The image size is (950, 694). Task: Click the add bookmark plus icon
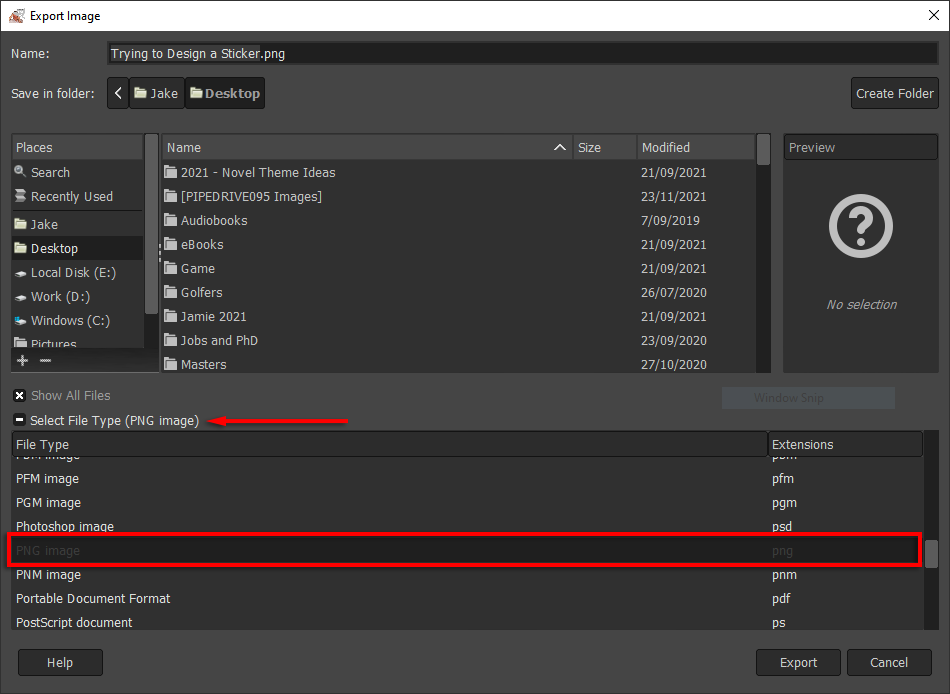pos(22,360)
